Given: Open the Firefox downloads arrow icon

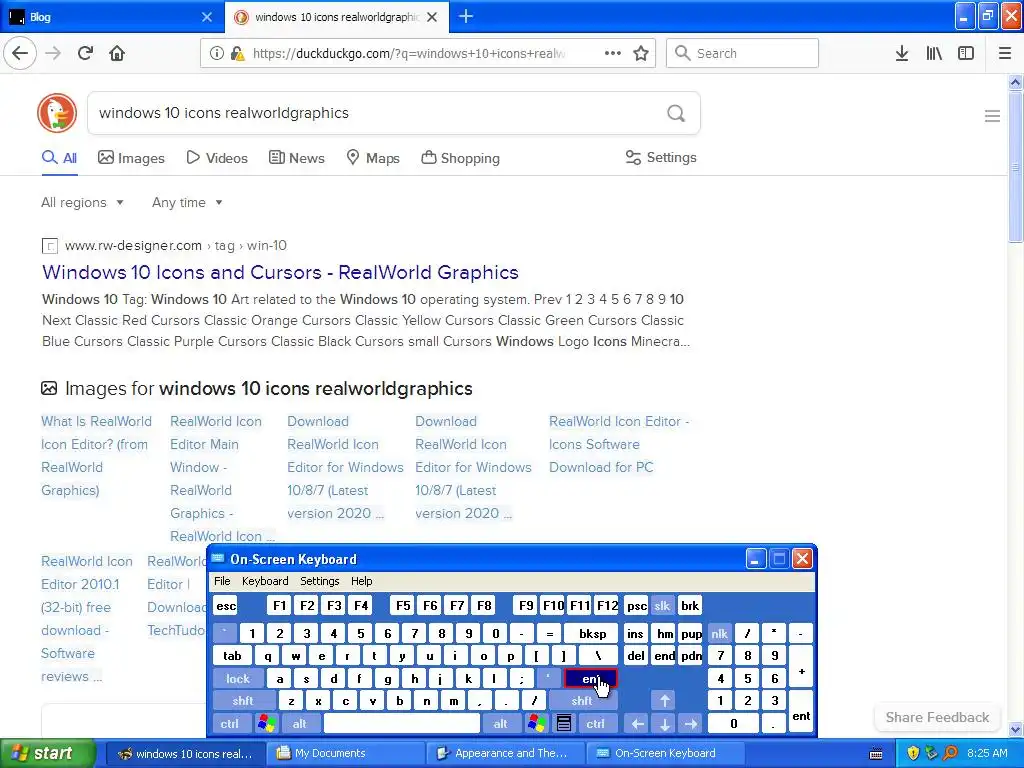Looking at the screenshot, I should coord(902,53).
